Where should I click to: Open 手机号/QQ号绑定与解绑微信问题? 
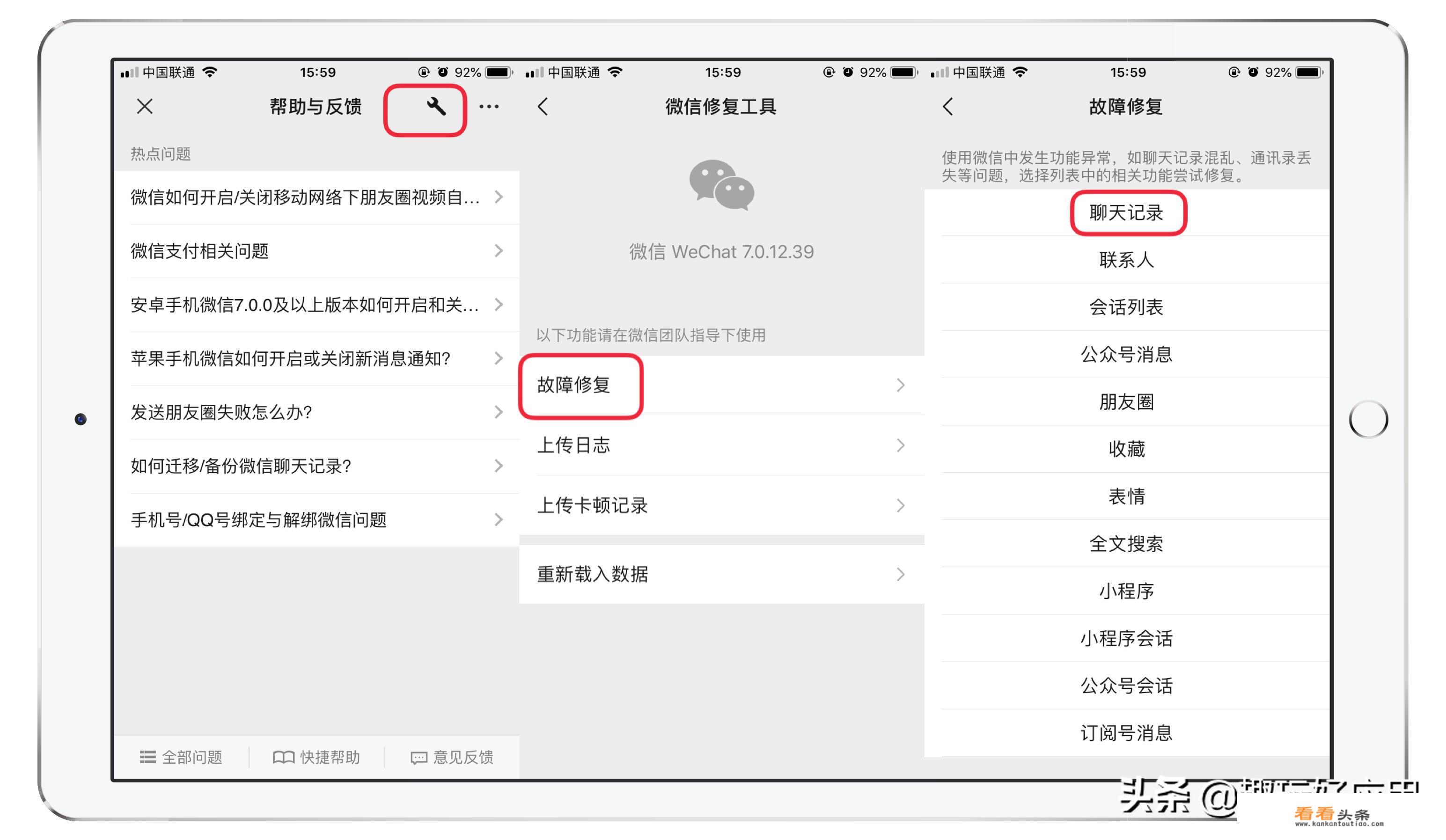coord(317,520)
